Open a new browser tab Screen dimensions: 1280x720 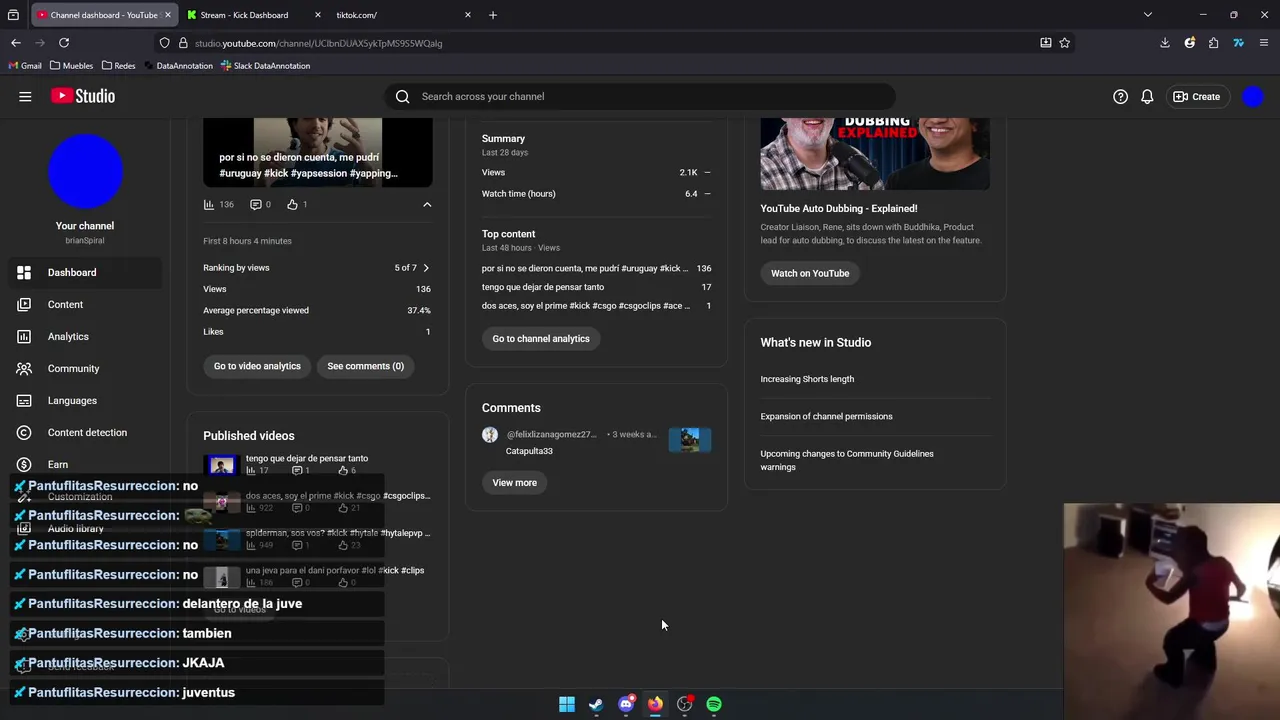[x=493, y=15]
